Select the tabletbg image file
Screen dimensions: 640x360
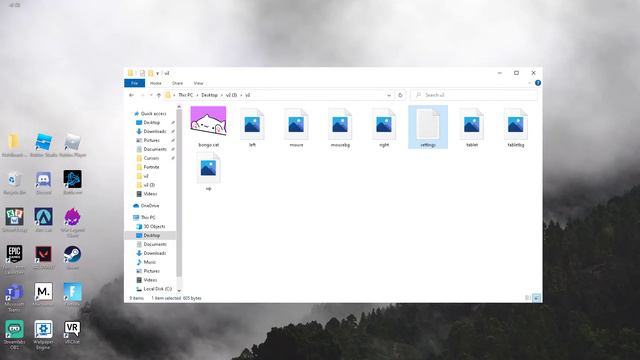(516, 127)
